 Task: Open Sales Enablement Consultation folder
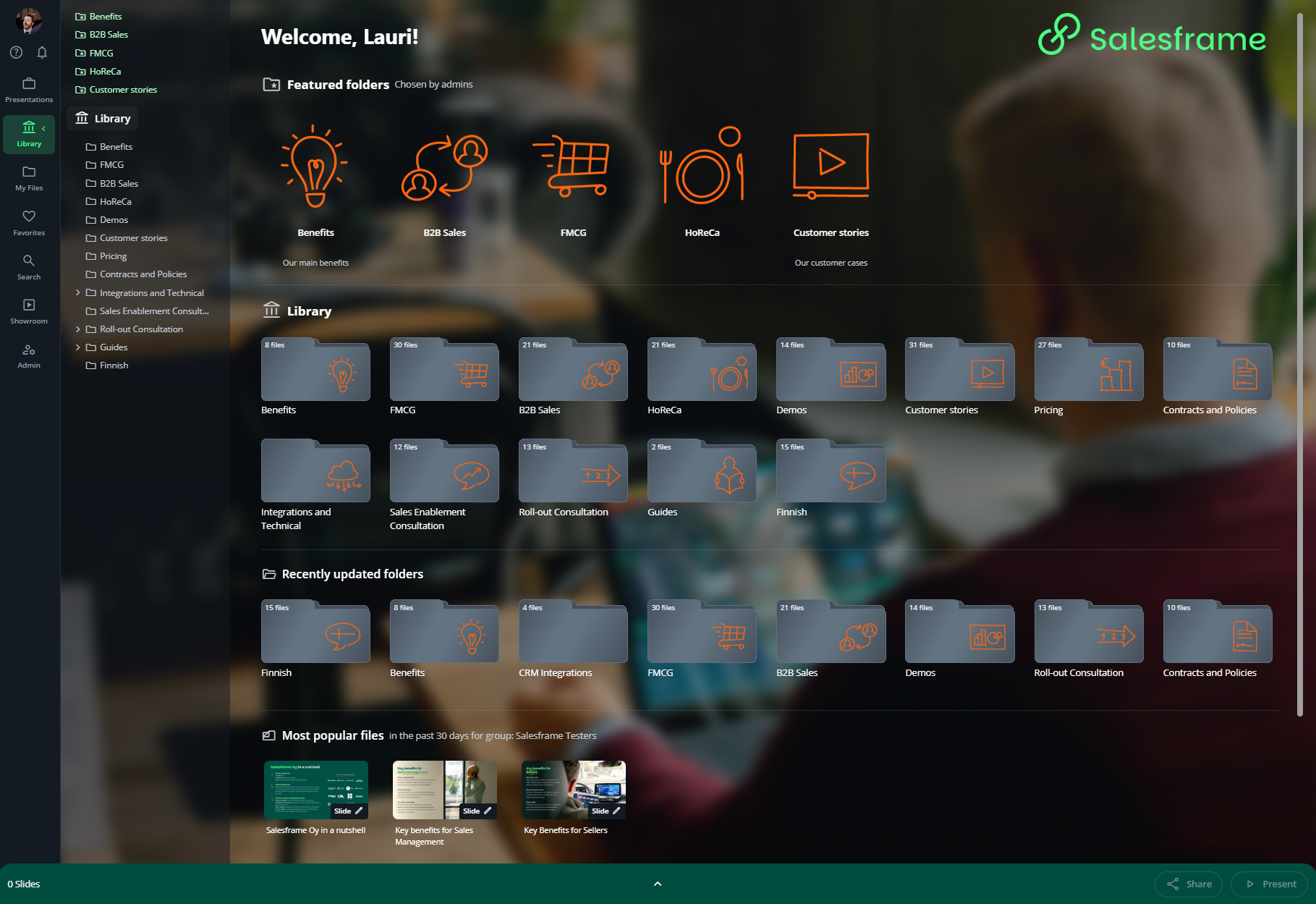[x=444, y=471]
